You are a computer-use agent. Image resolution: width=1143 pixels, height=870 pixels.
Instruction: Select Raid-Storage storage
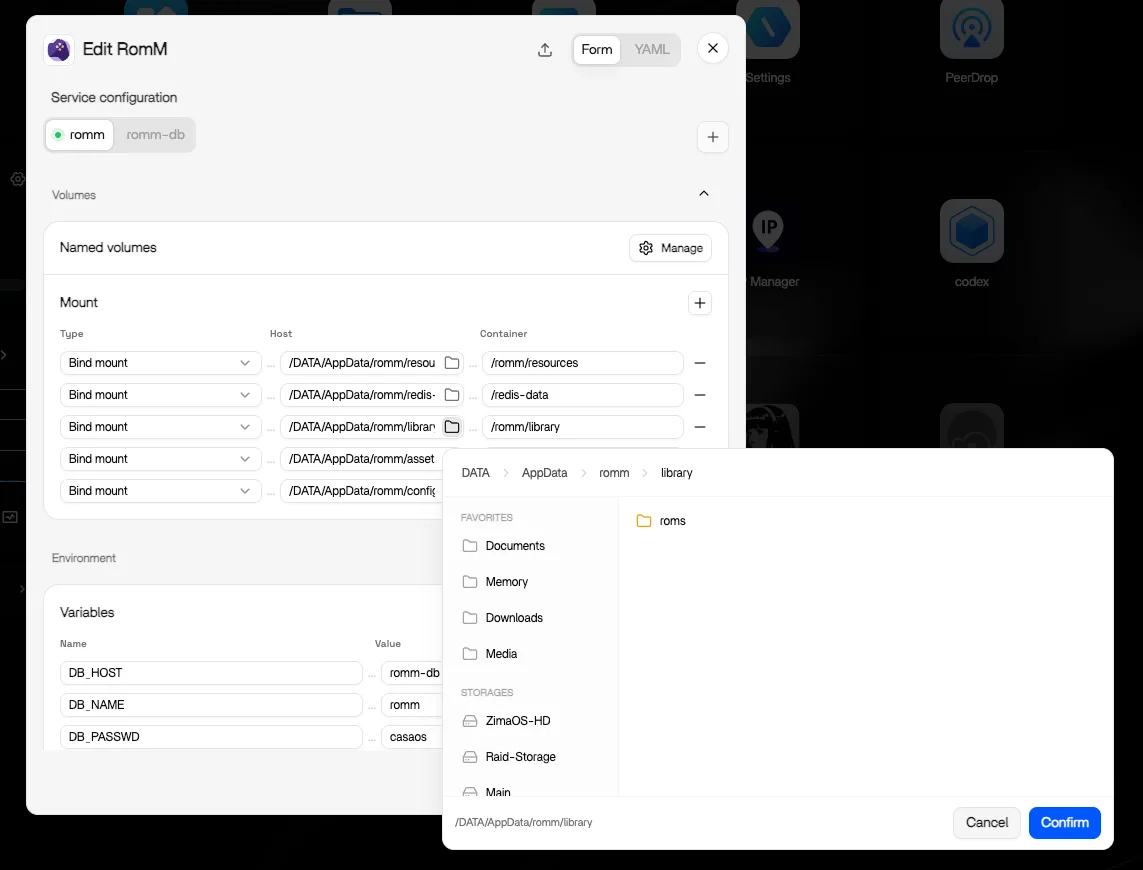510,757
